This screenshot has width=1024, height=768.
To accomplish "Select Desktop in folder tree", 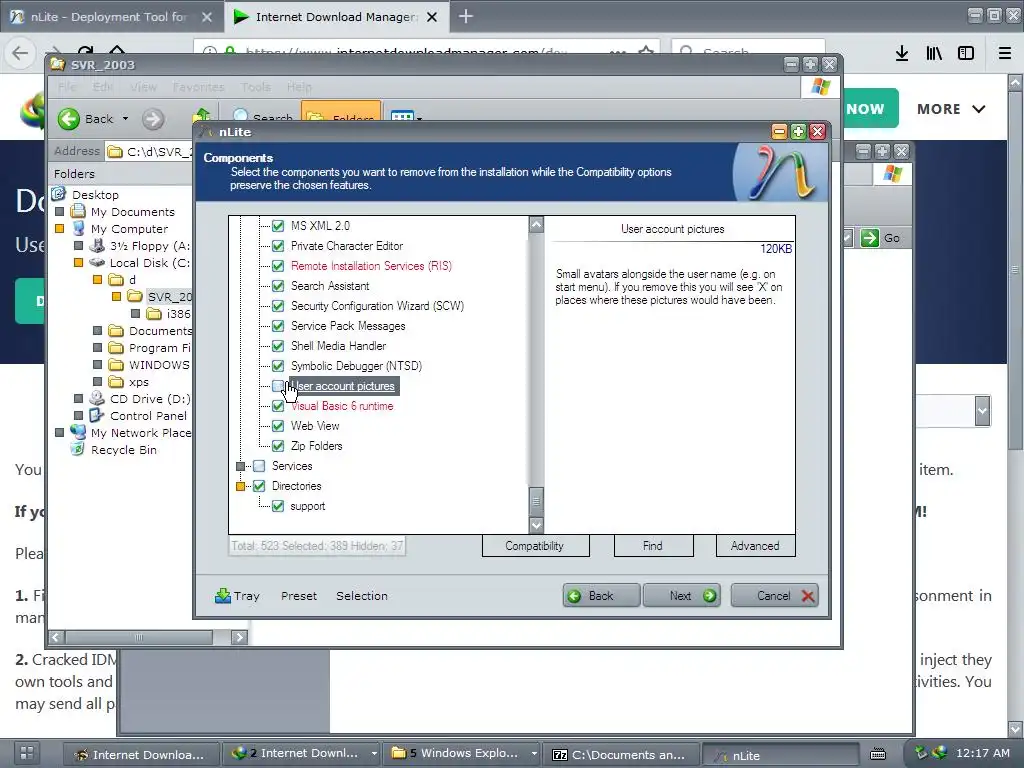I will 95,195.
